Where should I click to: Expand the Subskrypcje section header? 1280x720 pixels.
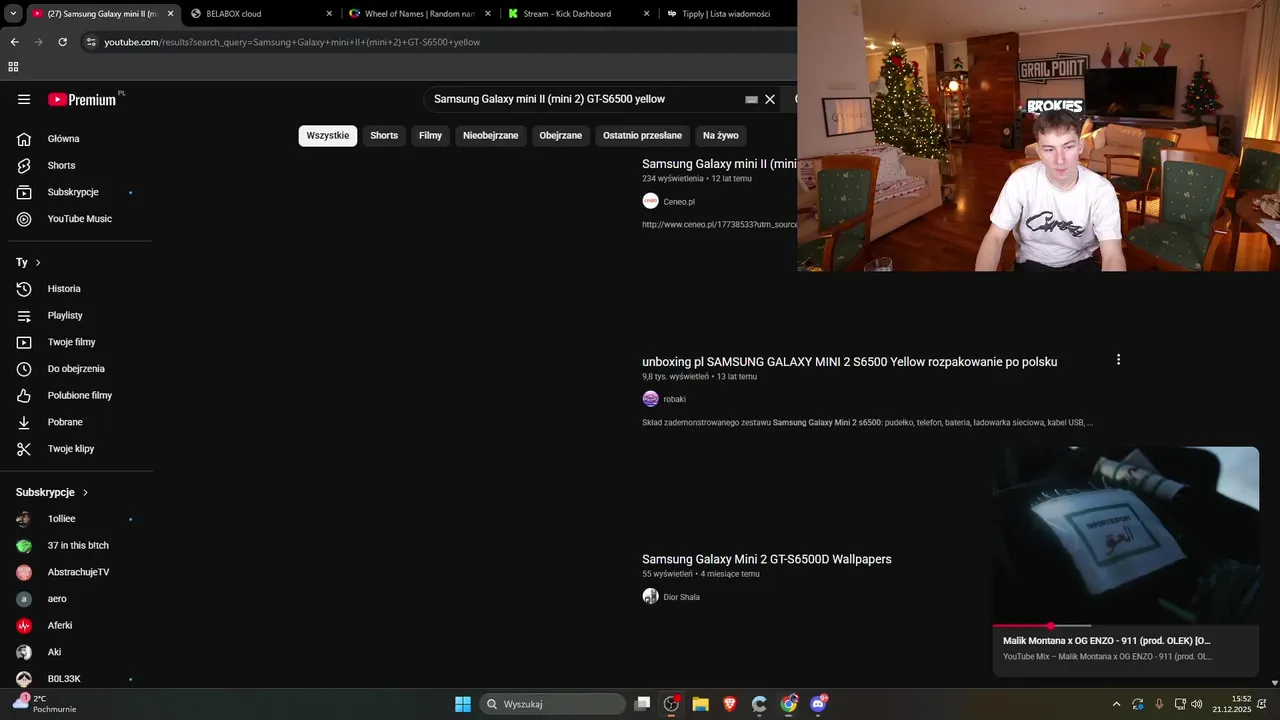(52, 493)
